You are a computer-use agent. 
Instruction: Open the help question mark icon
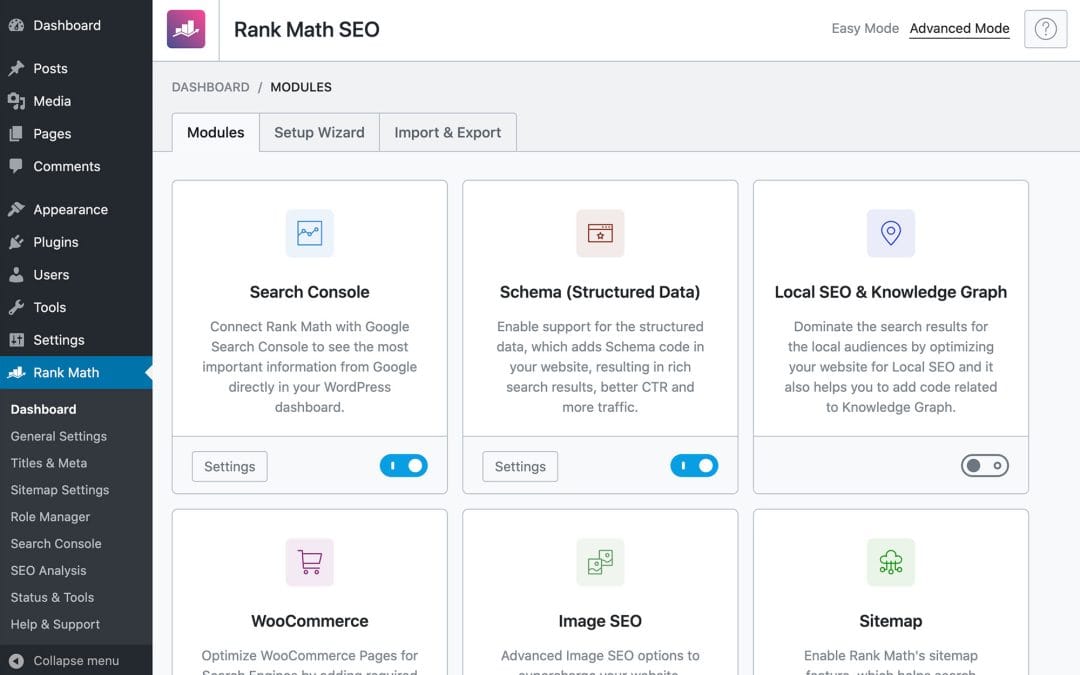click(1045, 30)
